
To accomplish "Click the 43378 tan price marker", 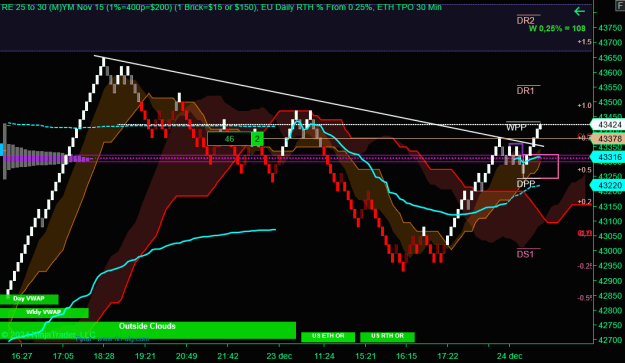I will coord(607,139).
